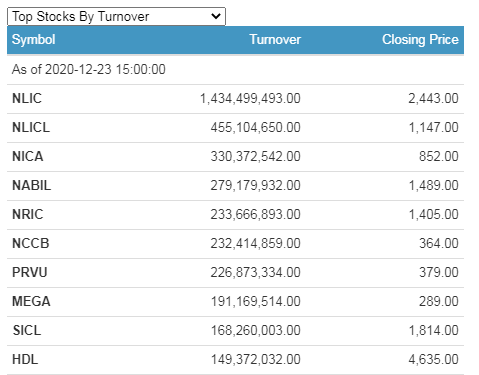The image size is (479, 375).
Task: Select the NLICL stock symbol
Action: (x=31, y=127)
